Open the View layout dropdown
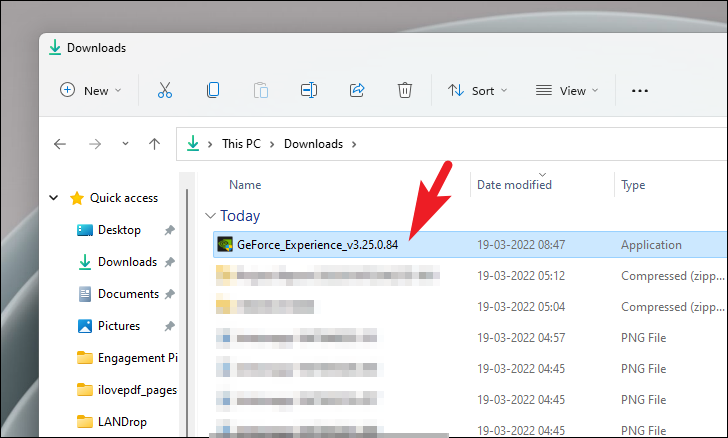Image resolution: width=728 pixels, height=438 pixels. (567, 91)
